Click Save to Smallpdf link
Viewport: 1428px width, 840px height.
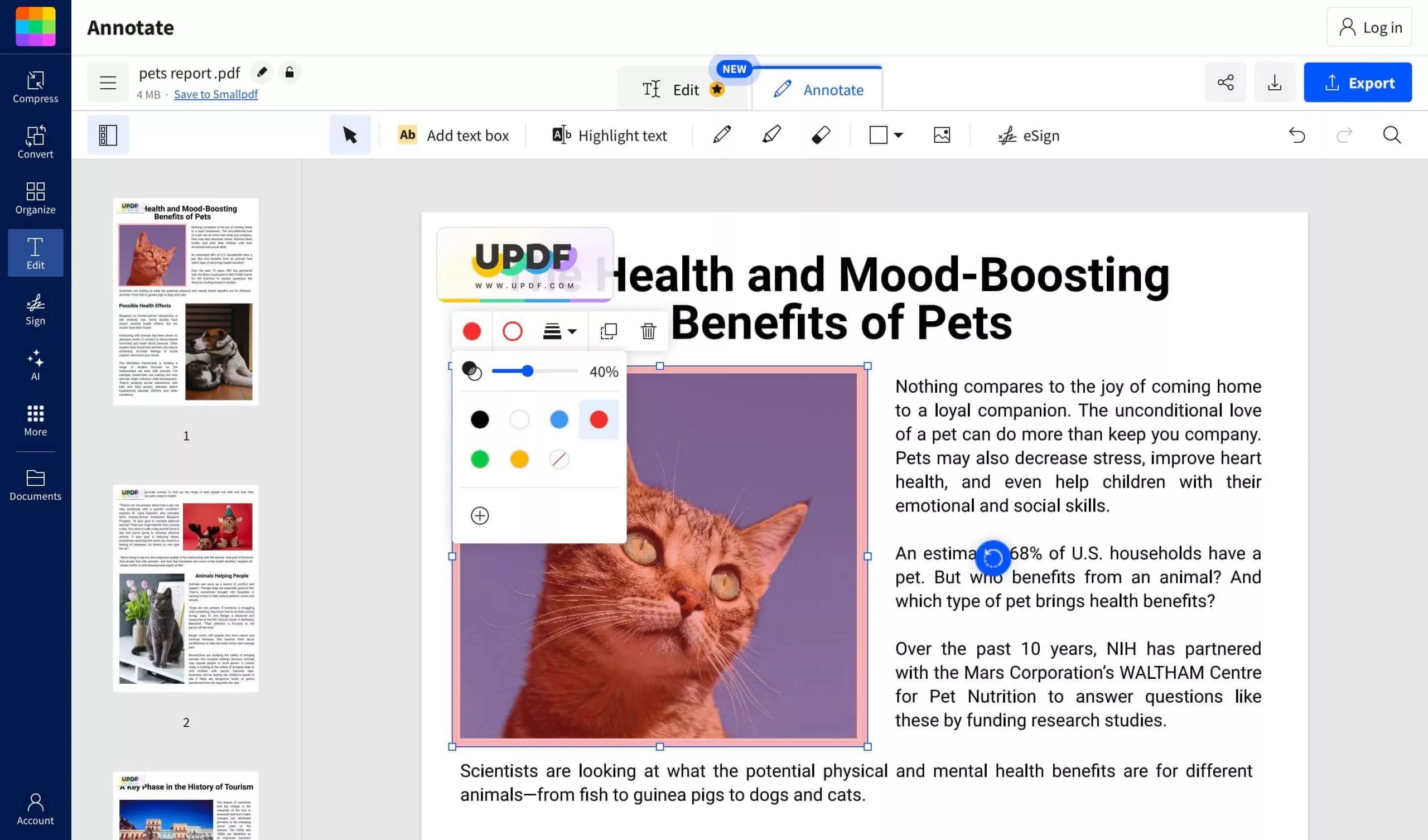click(x=215, y=94)
